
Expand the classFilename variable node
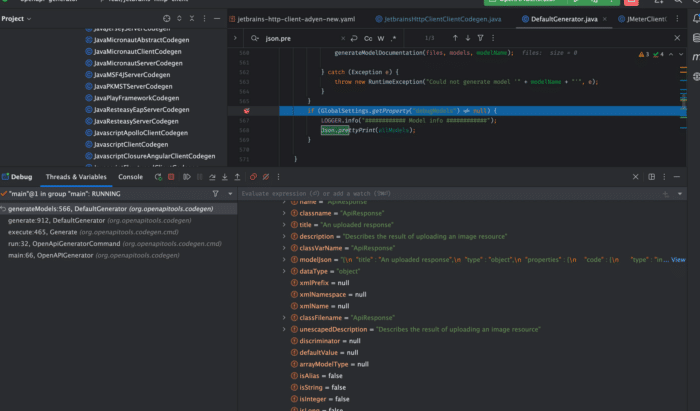(284, 318)
